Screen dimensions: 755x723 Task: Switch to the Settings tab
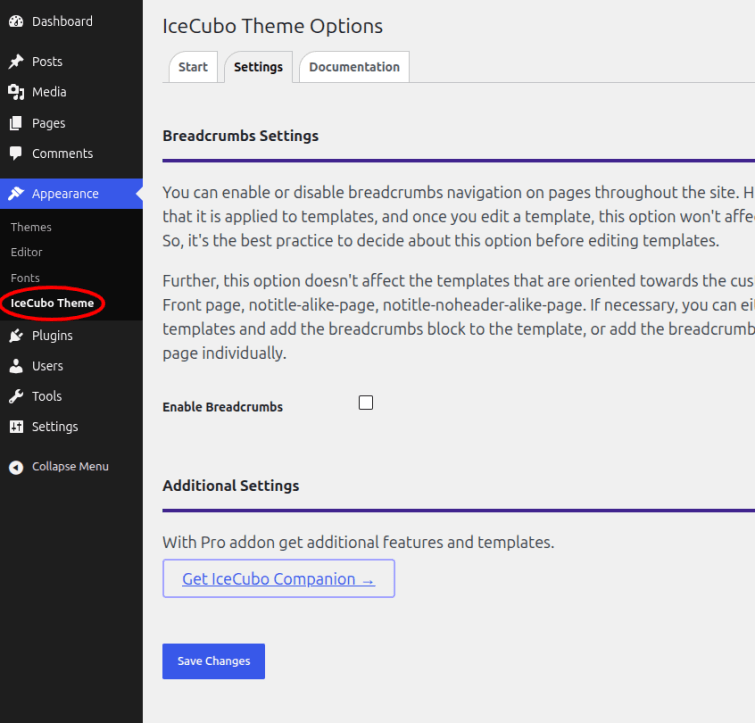point(259,67)
